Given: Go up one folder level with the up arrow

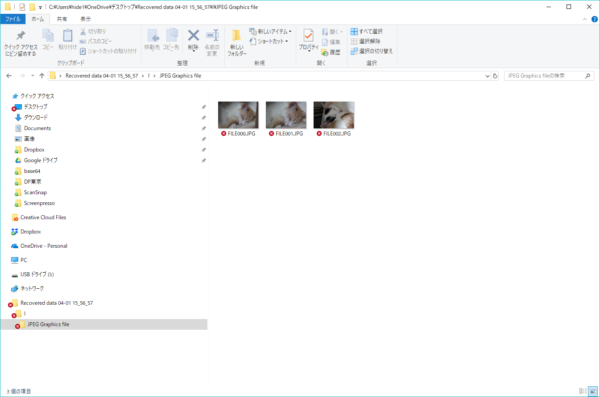Looking at the screenshot, I should pyautogui.click(x=42, y=76).
